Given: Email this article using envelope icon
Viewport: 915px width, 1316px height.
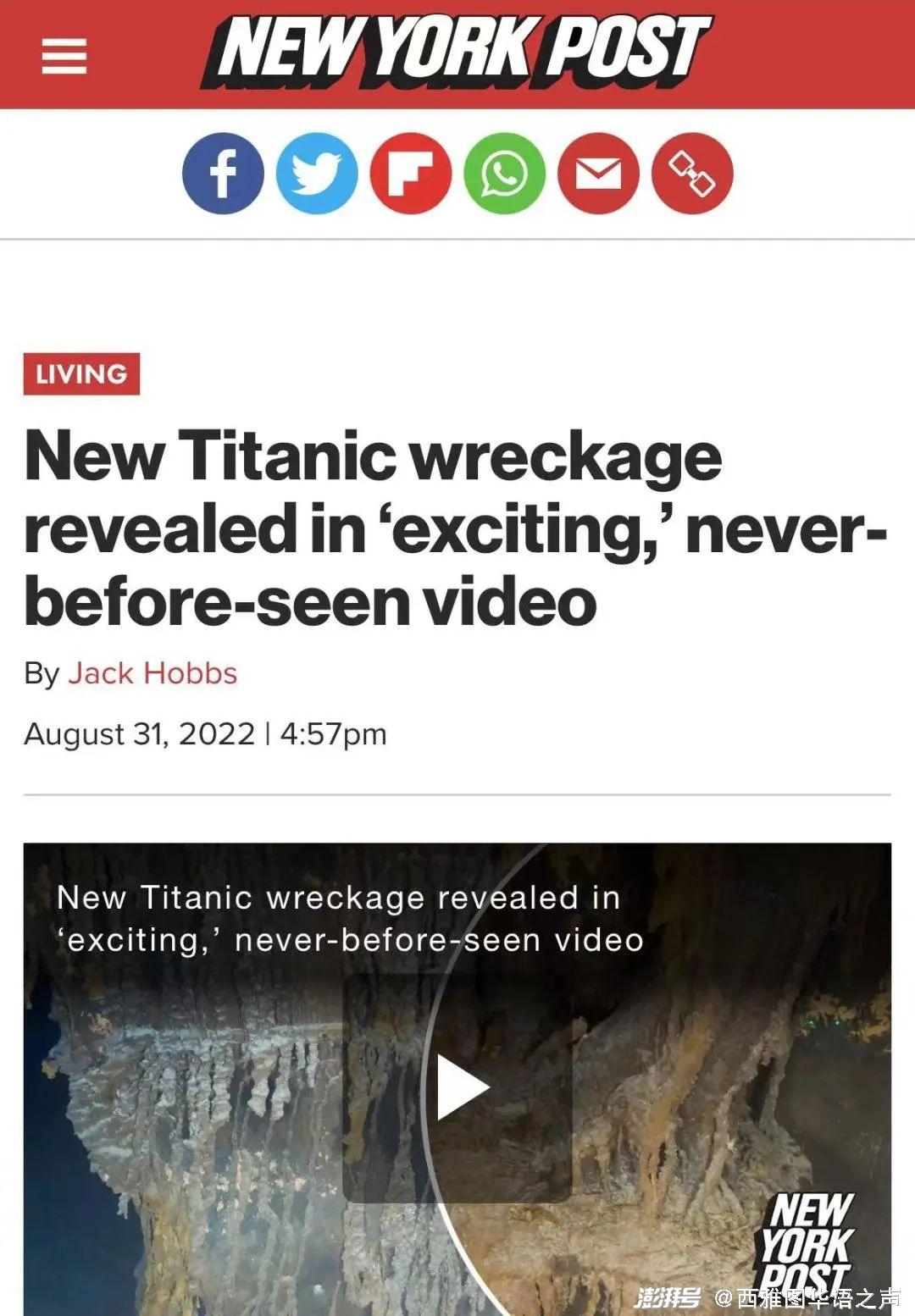Looking at the screenshot, I should pos(598,174).
